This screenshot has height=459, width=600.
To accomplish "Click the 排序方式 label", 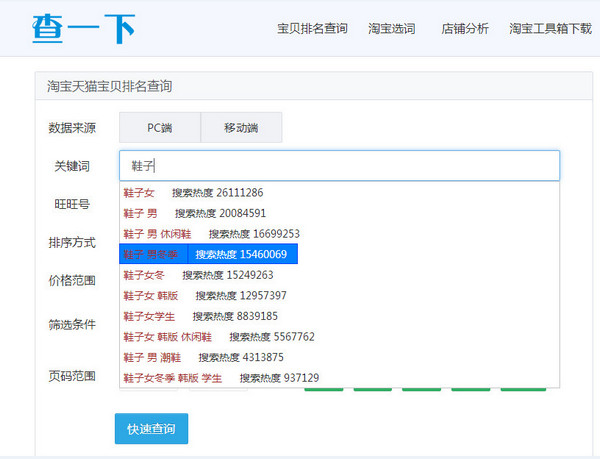I will pos(72,243).
